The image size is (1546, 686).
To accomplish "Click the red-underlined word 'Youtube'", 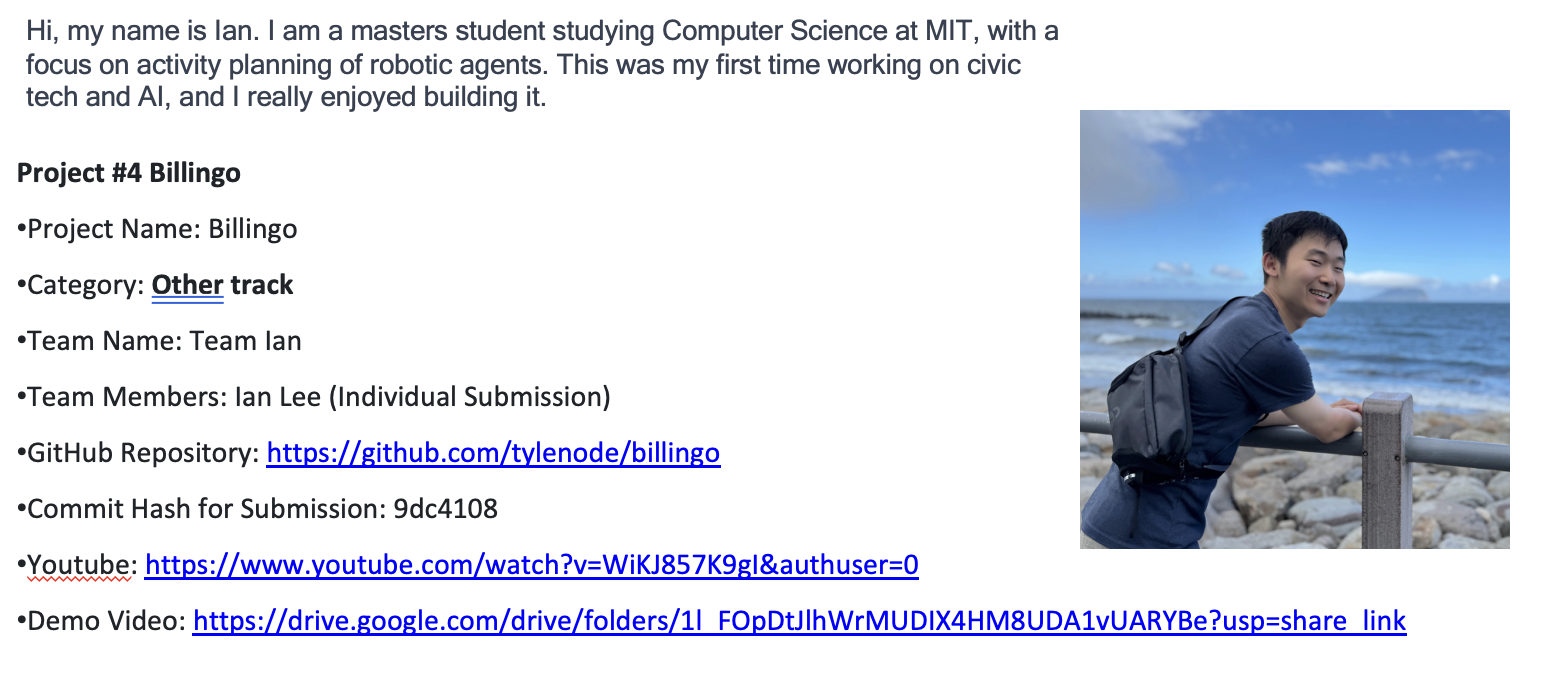I will 84,565.
